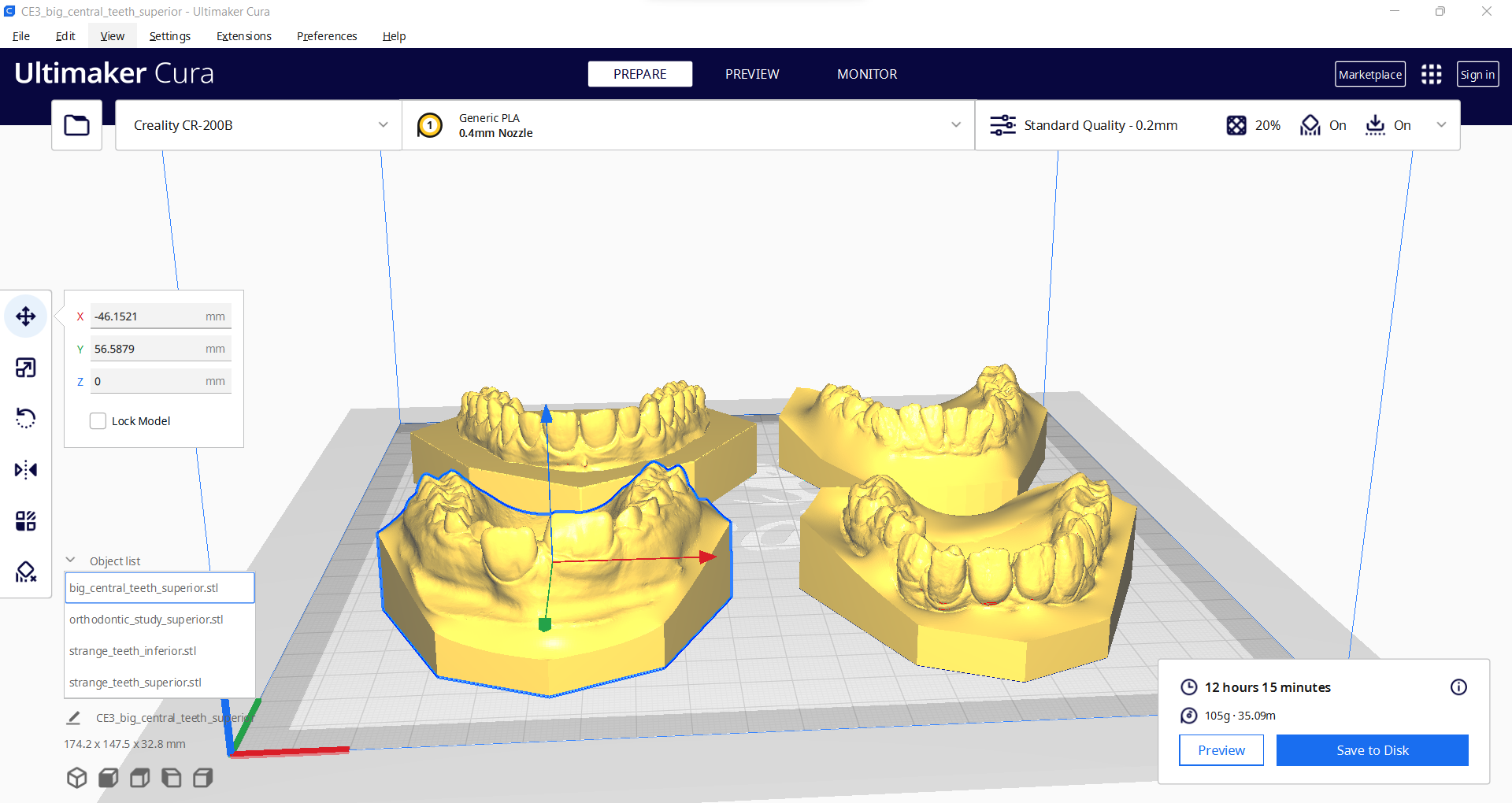This screenshot has height=803, width=1512.
Task: Click the print time clock icon
Action: pyautogui.click(x=1188, y=687)
